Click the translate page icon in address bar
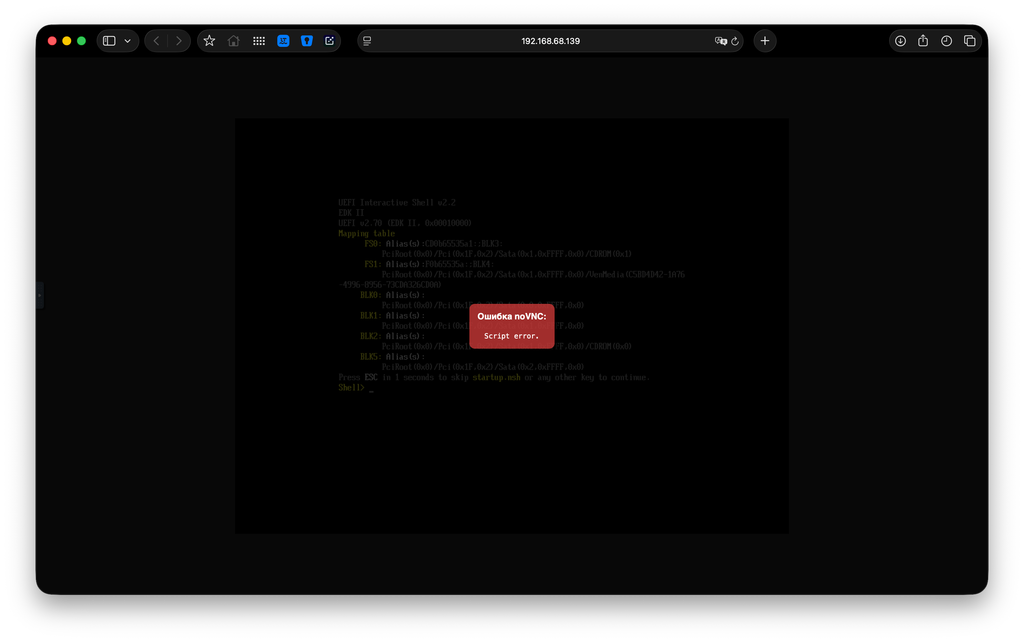The height and width of the screenshot is (642, 1024). pos(720,40)
